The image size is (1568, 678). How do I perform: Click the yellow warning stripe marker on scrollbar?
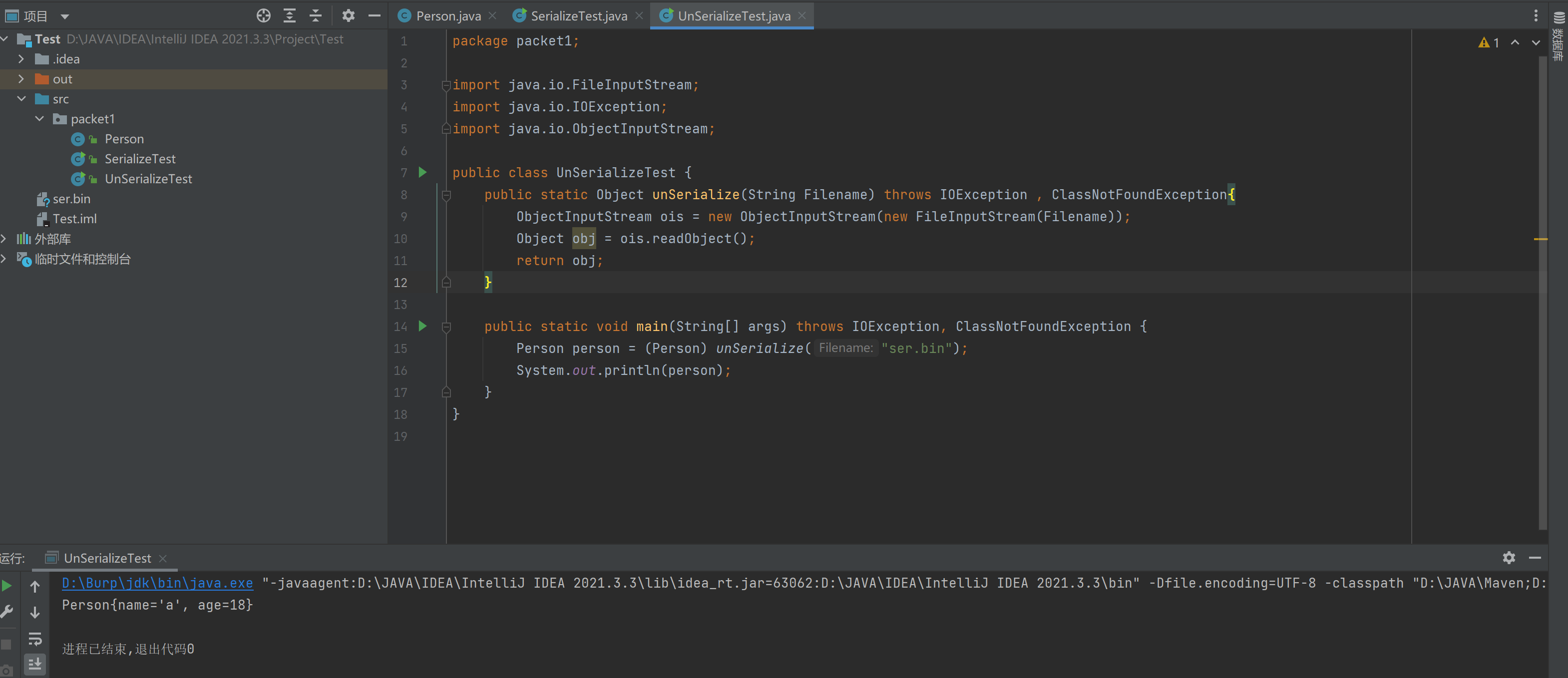(x=1540, y=239)
